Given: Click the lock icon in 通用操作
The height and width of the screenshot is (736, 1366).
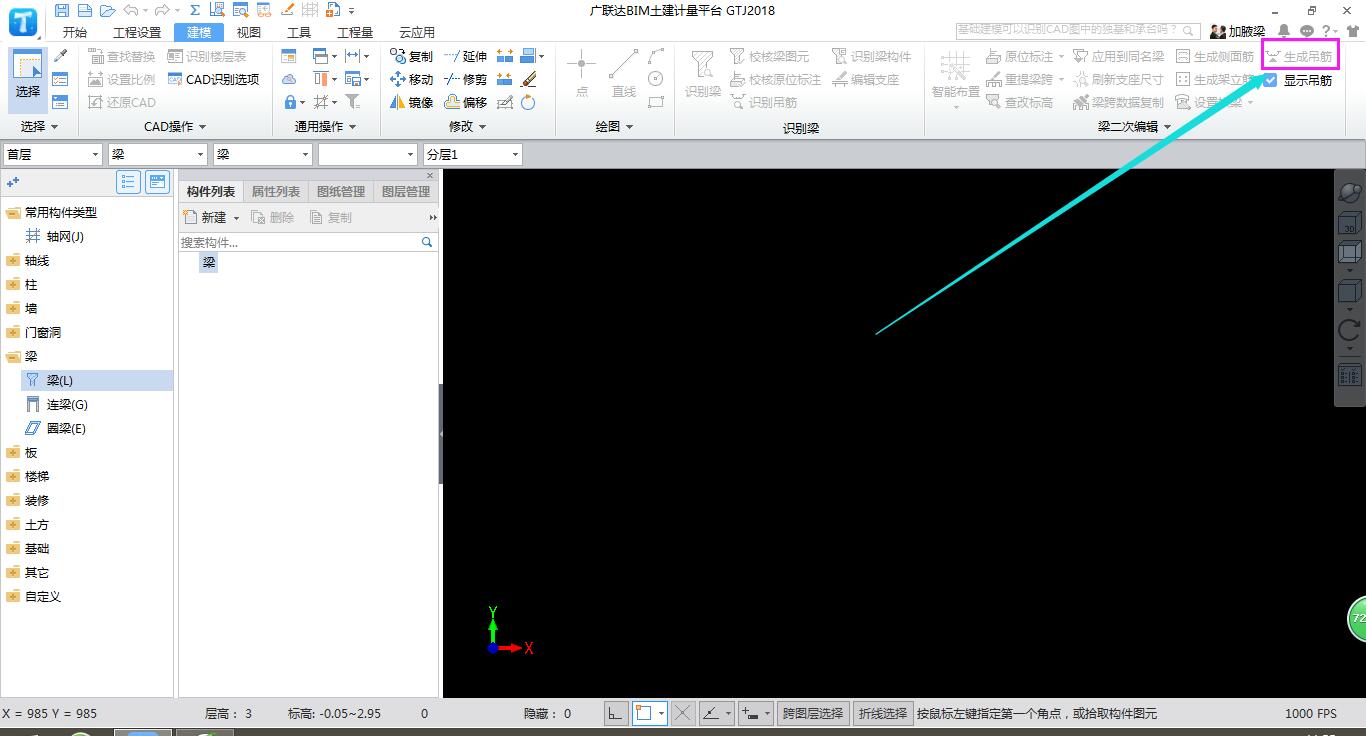Looking at the screenshot, I should (289, 102).
